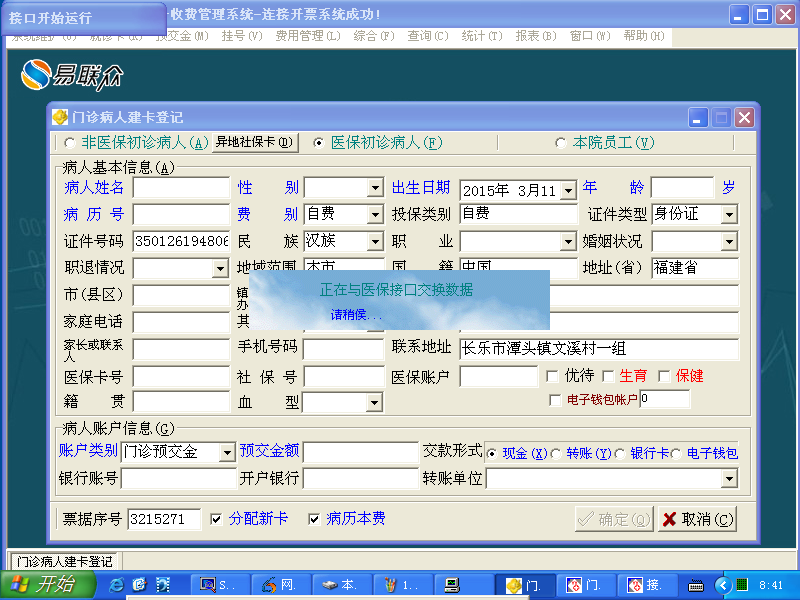This screenshot has width=800, height=600.
Task: Click the 门诊病人建卡登记 tab at the bottom
Action: (64, 561)
